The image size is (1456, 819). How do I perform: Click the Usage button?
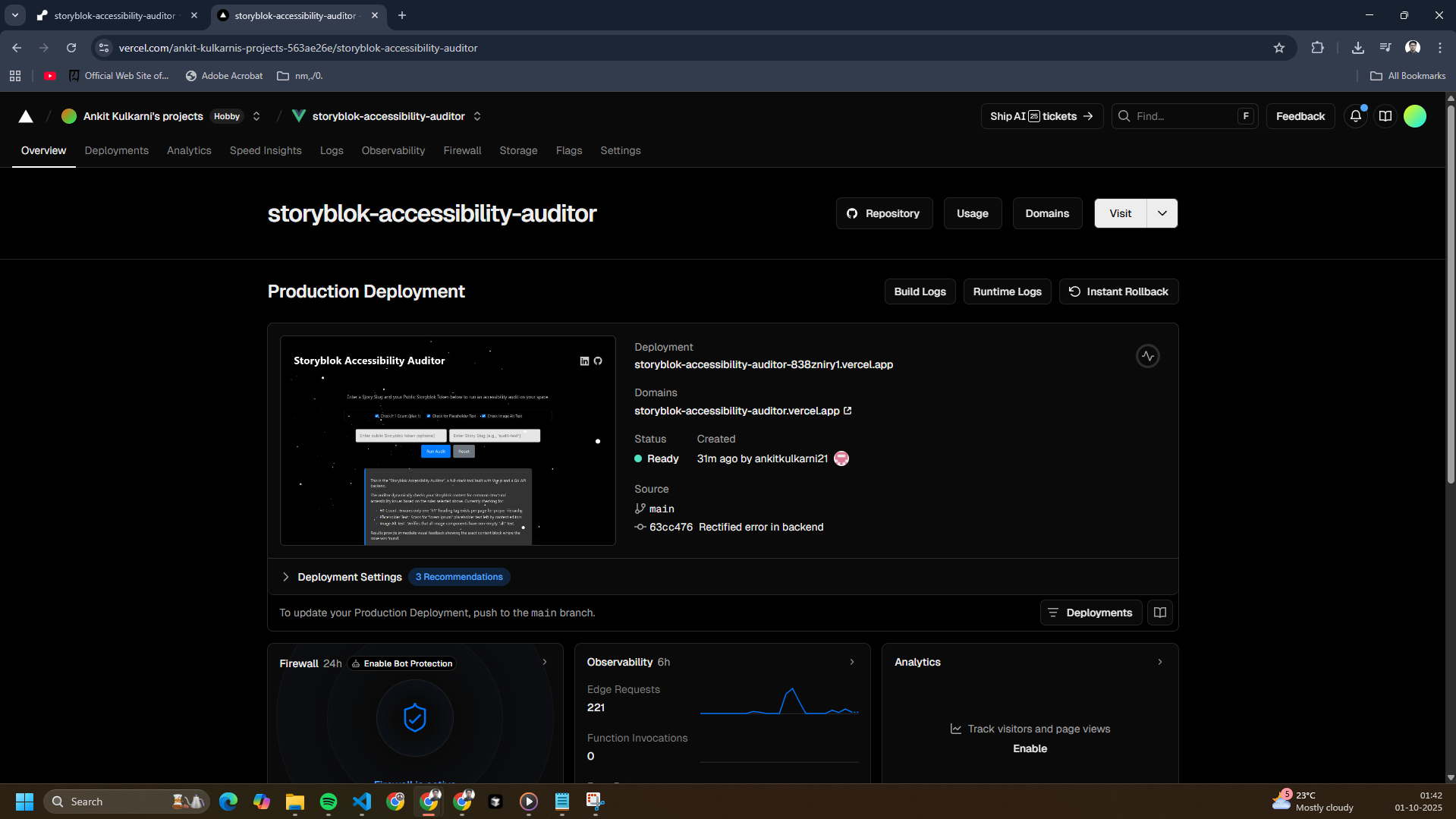pyautogui.click(x=972, y=213)
